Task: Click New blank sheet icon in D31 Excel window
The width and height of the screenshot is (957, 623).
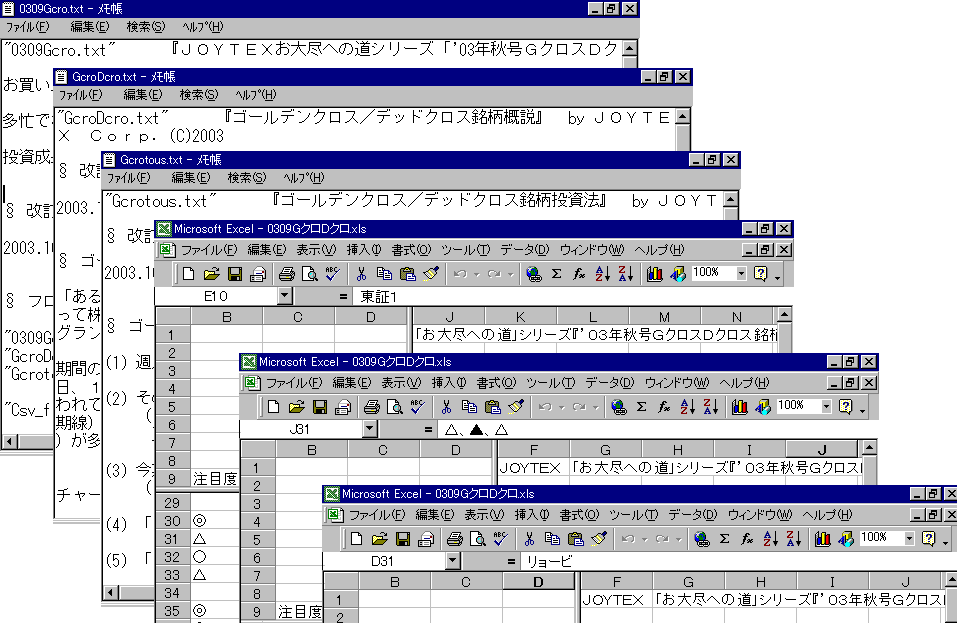Action: pos(356,539)
